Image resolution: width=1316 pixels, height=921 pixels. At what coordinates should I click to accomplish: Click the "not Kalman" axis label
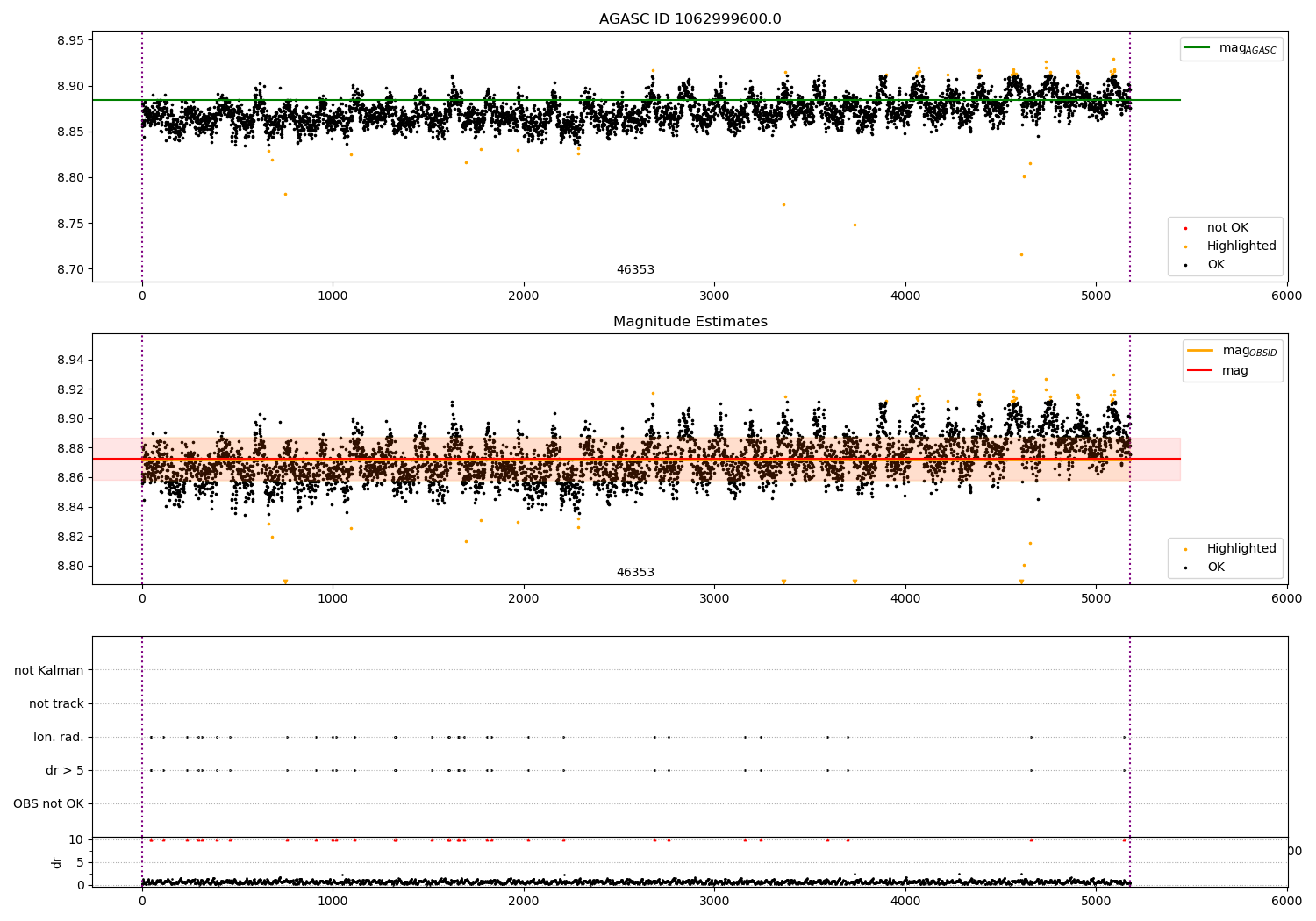[x=49, y=670]
